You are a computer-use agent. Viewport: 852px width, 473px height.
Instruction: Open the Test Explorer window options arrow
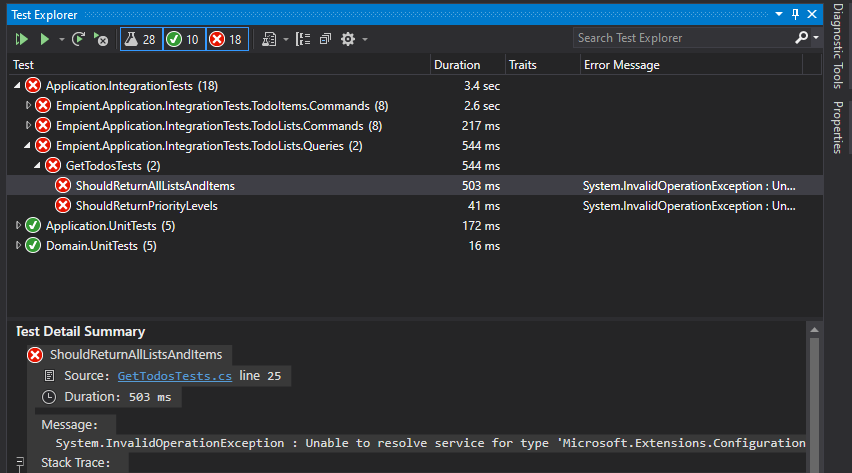[x=779, y=14]
